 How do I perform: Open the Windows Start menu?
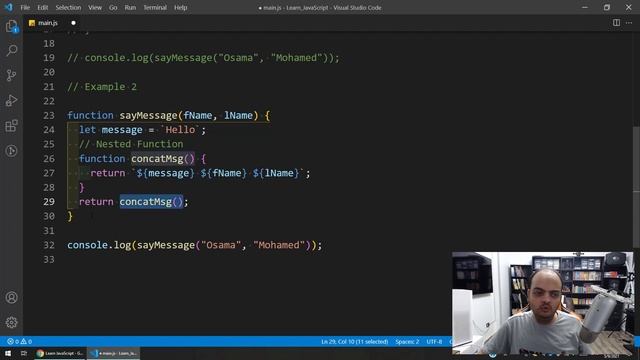click(x=8, y=353)
